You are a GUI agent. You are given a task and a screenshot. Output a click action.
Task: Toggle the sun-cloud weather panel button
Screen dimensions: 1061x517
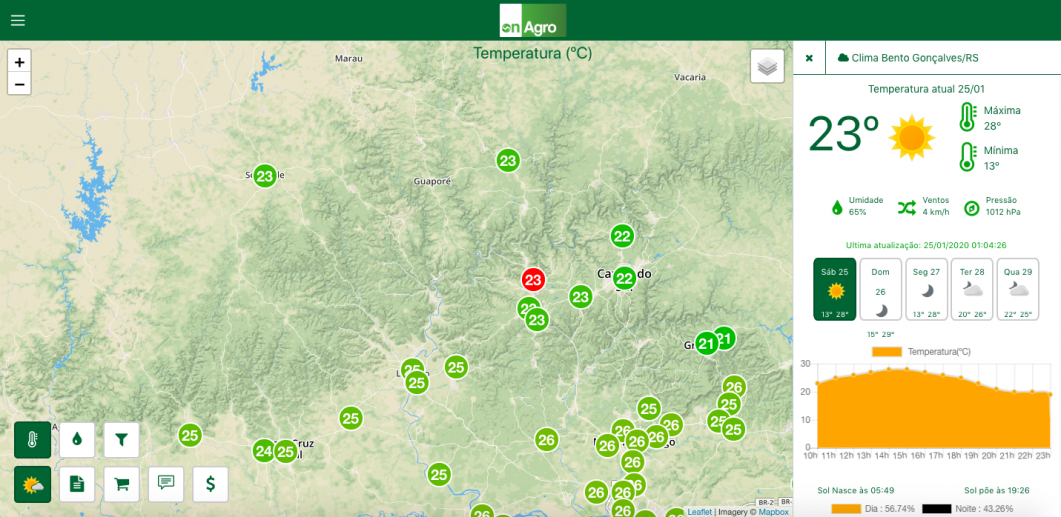(32, 484)
